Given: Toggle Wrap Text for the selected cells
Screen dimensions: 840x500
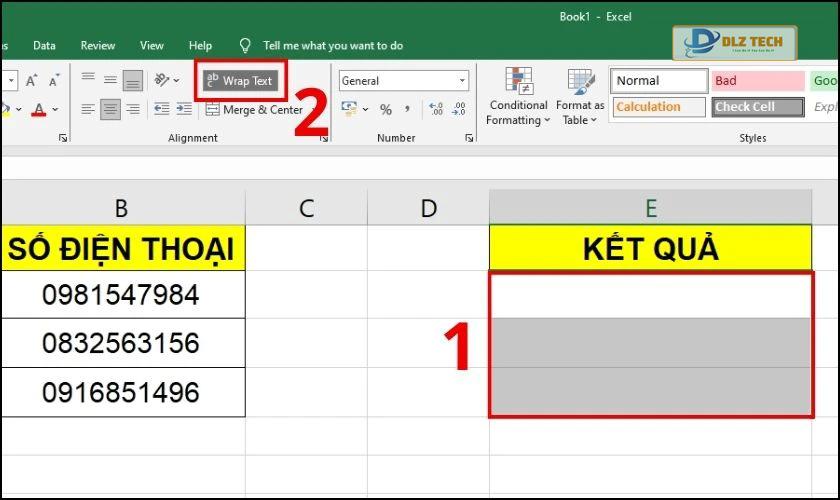Looking at the screenshot, I should pyautogui.click(x=241, y=81).
